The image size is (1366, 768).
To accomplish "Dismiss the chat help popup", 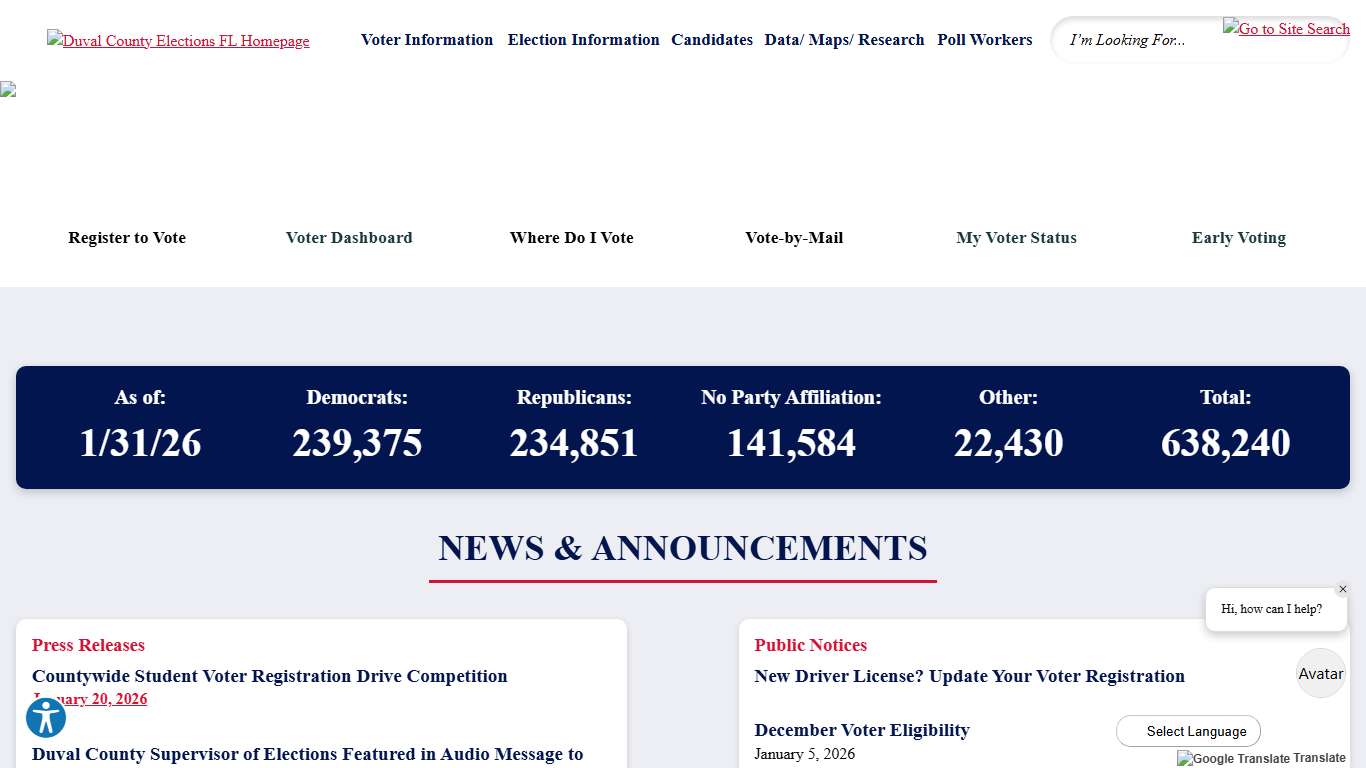I will click(x=1343, y=589).
